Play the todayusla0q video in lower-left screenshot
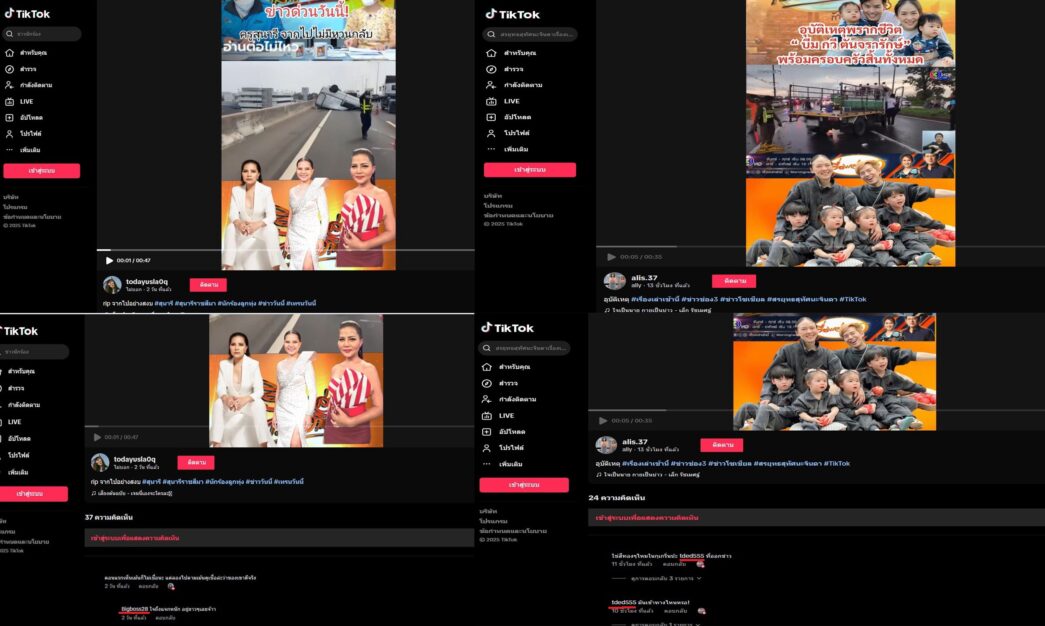The height and width of the screenshot is (626, 1045). (x=97, y=437)
